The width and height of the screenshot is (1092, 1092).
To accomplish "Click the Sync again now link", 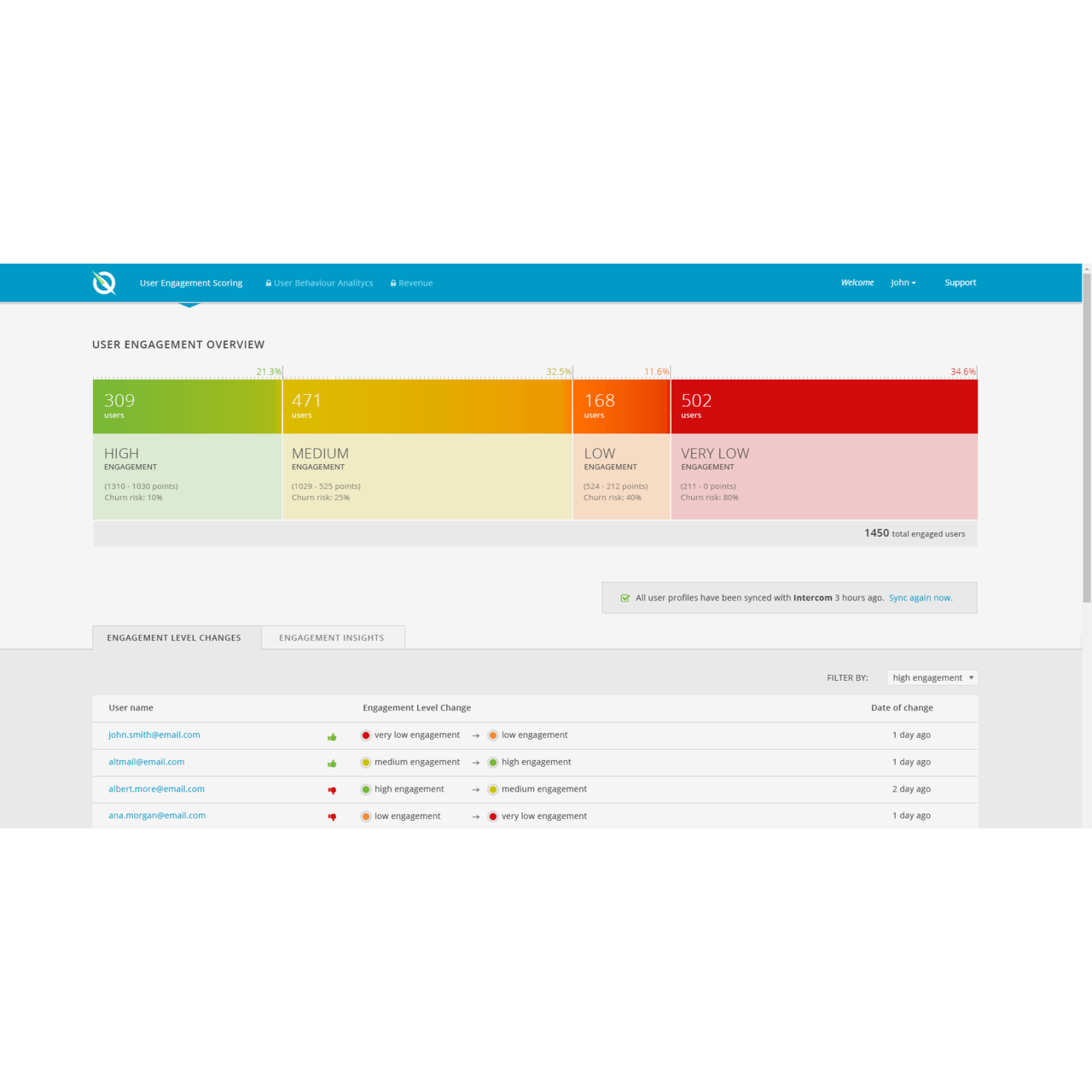I will [x=921, y=598].
